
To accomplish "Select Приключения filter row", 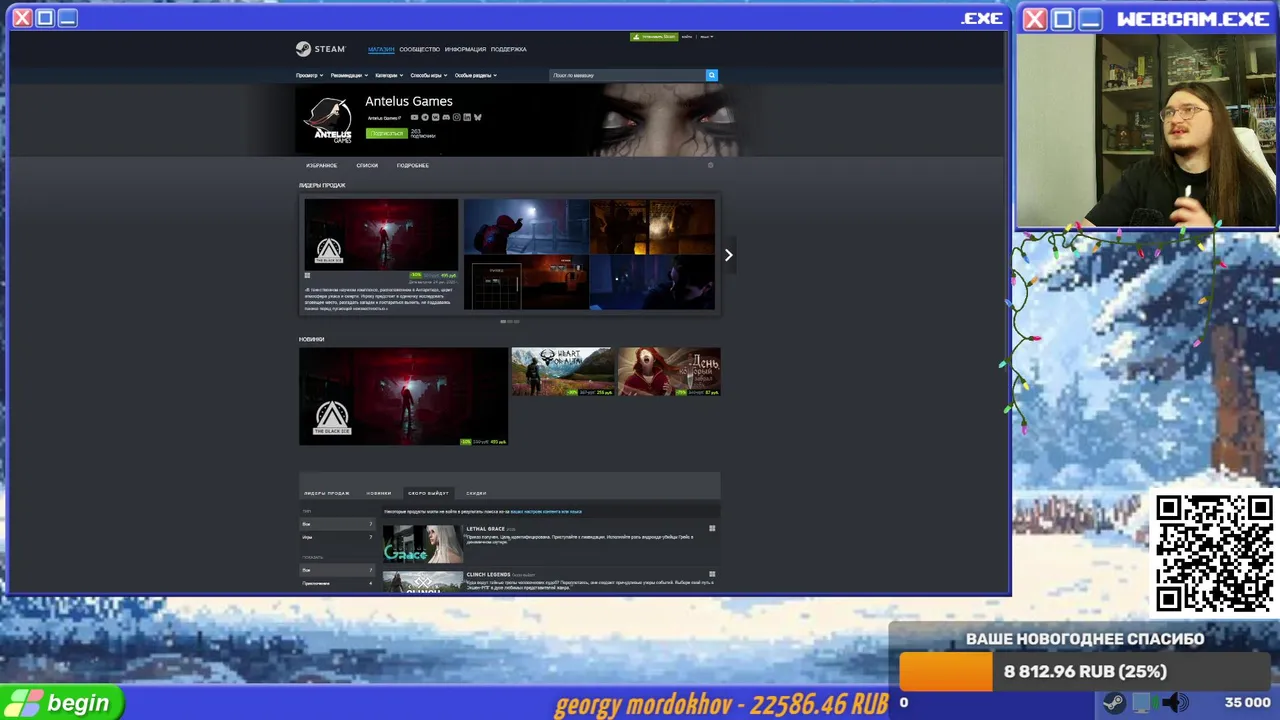I will point(338,583).
